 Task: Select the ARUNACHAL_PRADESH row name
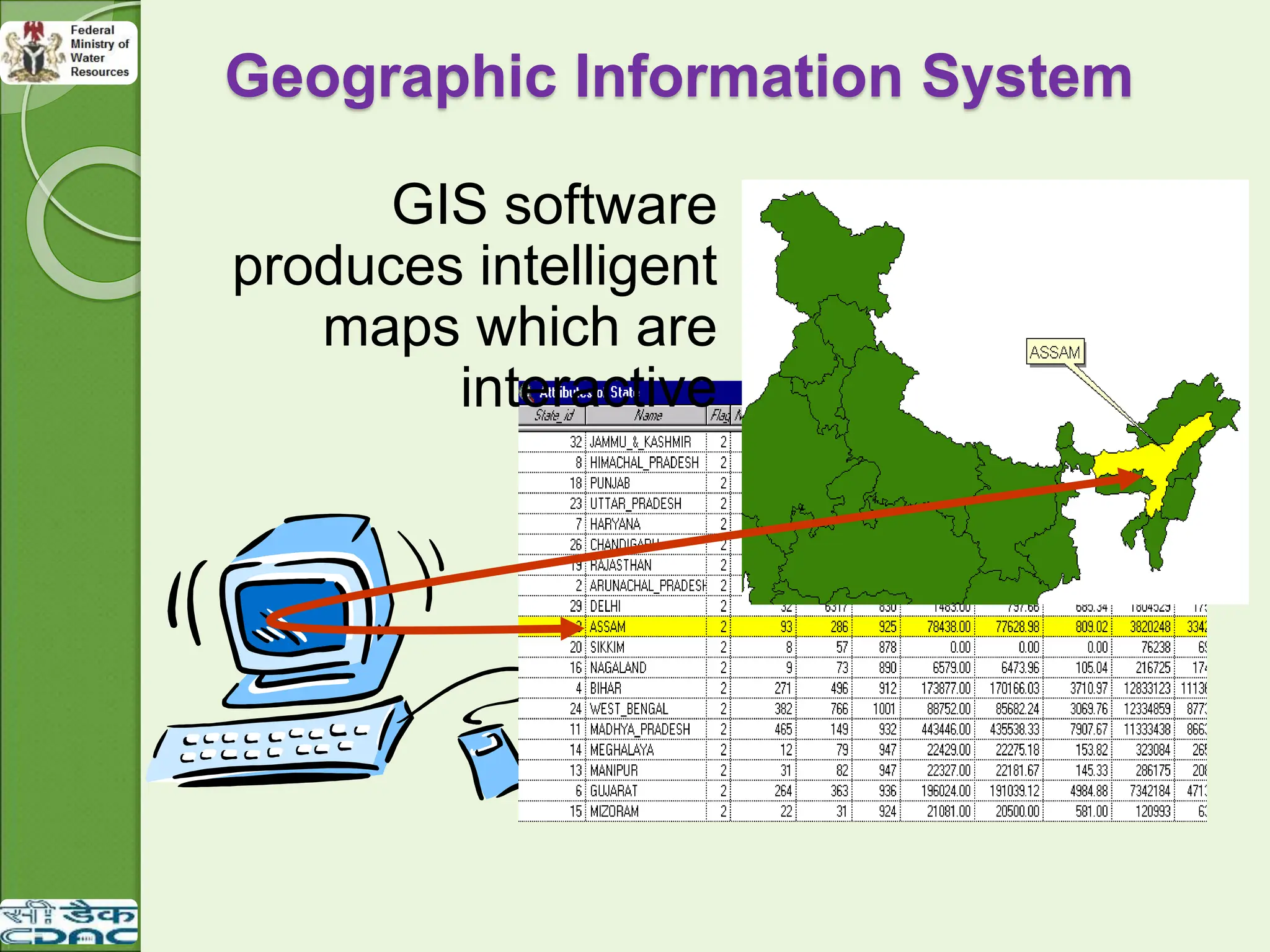coord(647,585)
